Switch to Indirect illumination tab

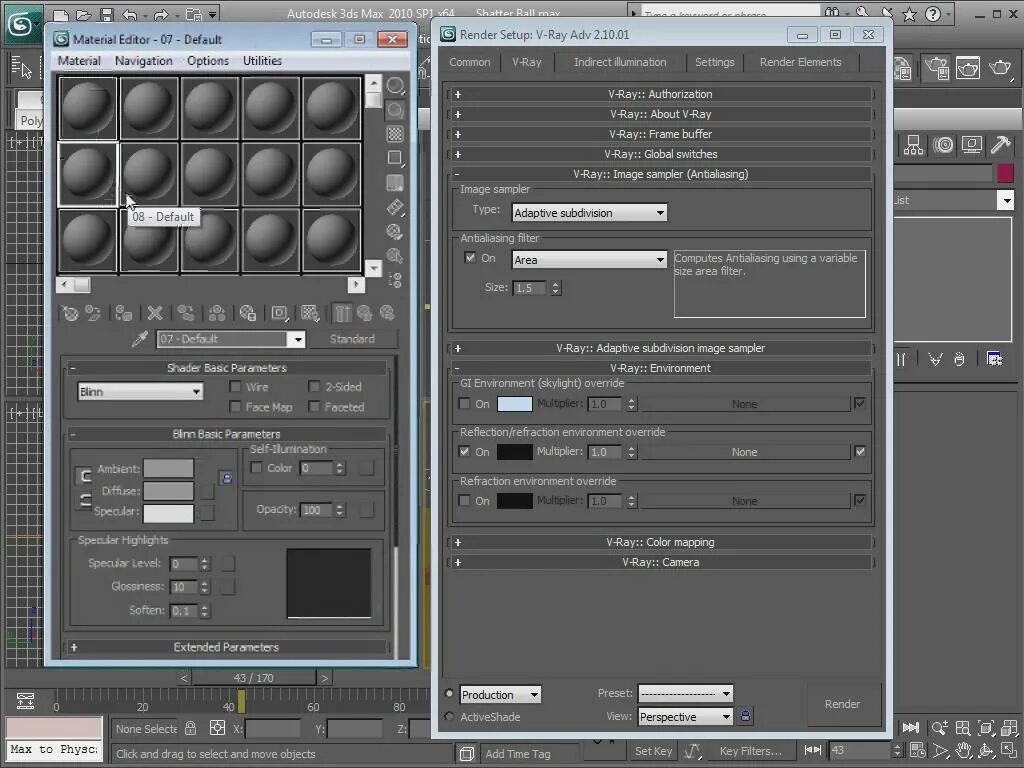(620, 62)
